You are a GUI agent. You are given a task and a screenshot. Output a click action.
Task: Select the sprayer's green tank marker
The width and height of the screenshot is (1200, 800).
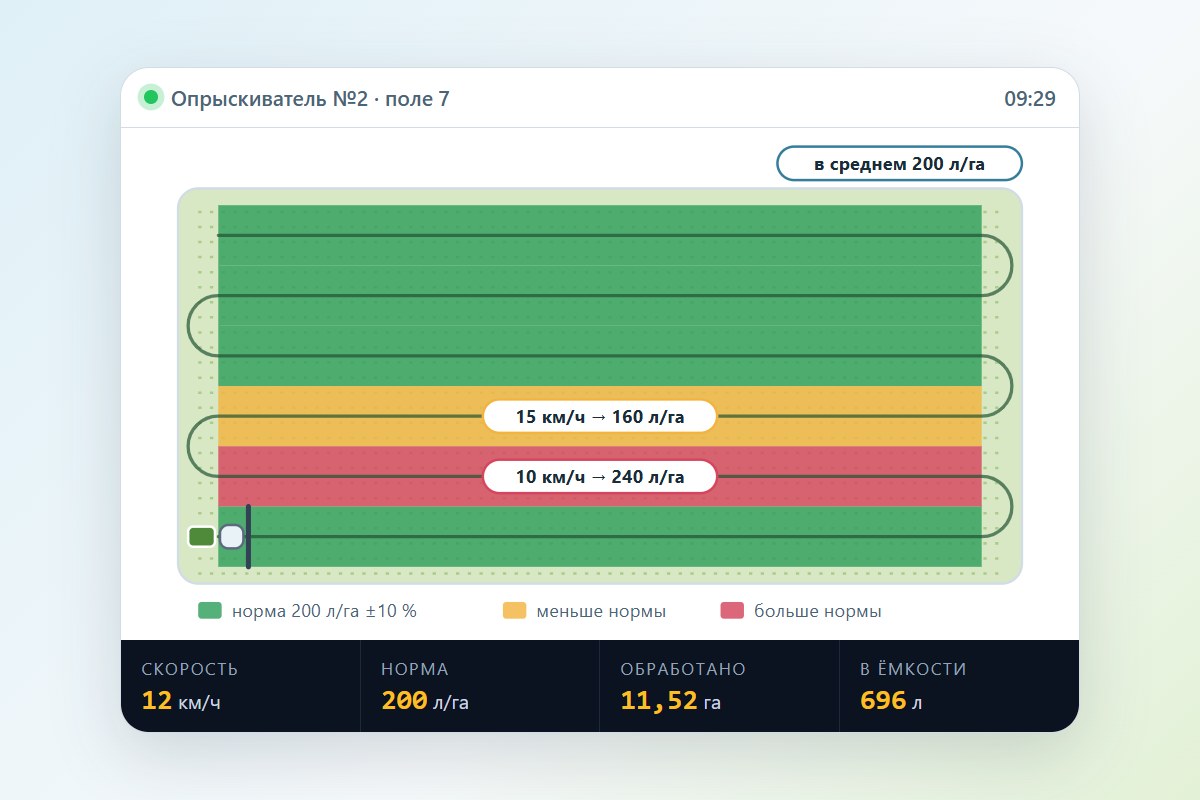[x=201, y=537]
